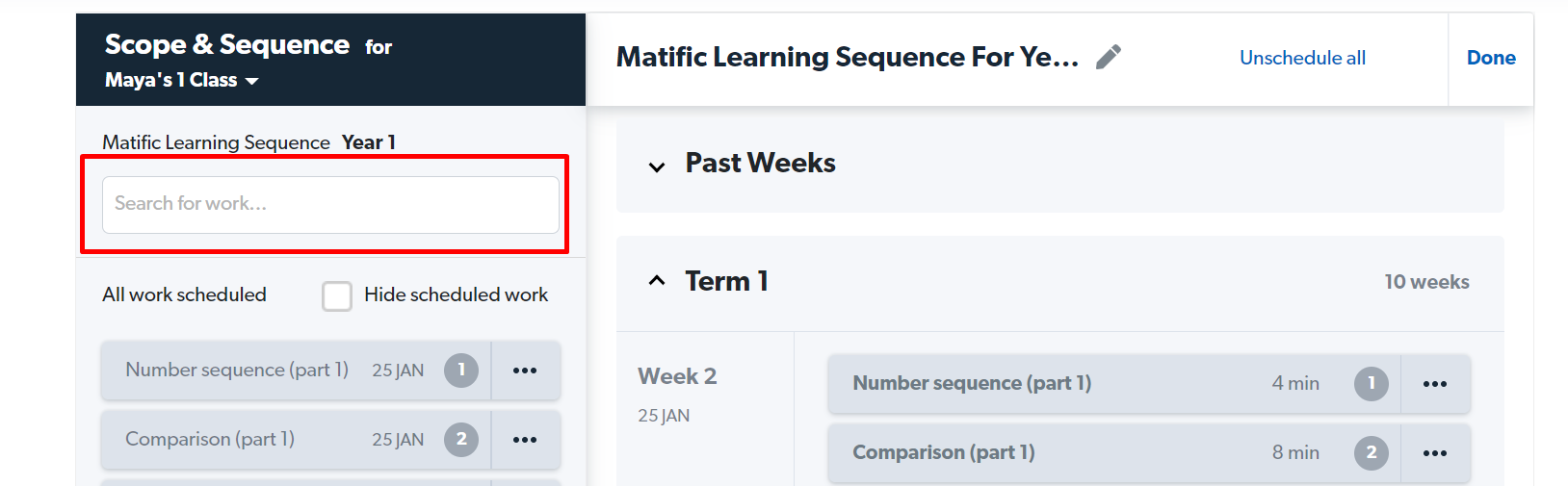Click the Search for work field
The image size is (1568, 486).
[x=330, y=204]
